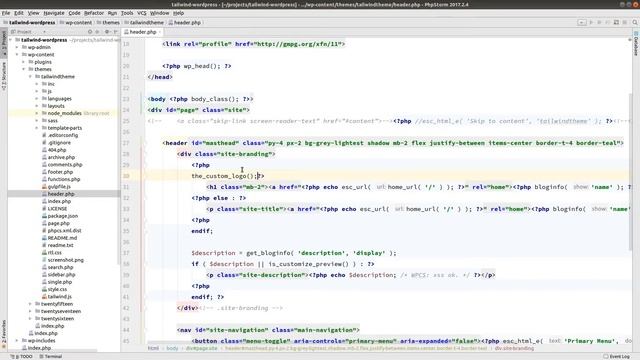640x360 pixels.
Task: Click the style.css file icon
Action: tap(44, 289)
